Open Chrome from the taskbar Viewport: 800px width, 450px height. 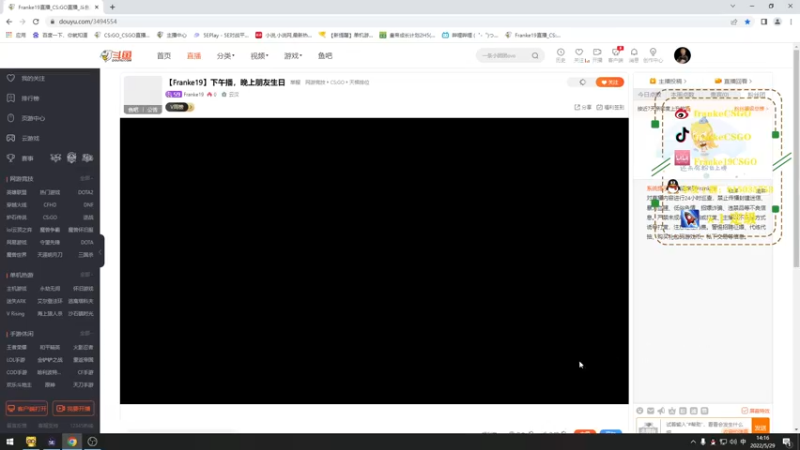click(x=72, y=442)
